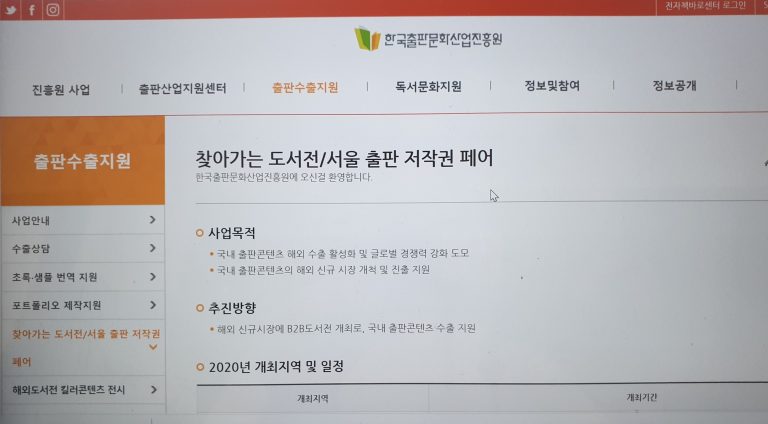
Task: Collapse the 찾아가는 도서전 down chevron
Action: tap(153, 347)
